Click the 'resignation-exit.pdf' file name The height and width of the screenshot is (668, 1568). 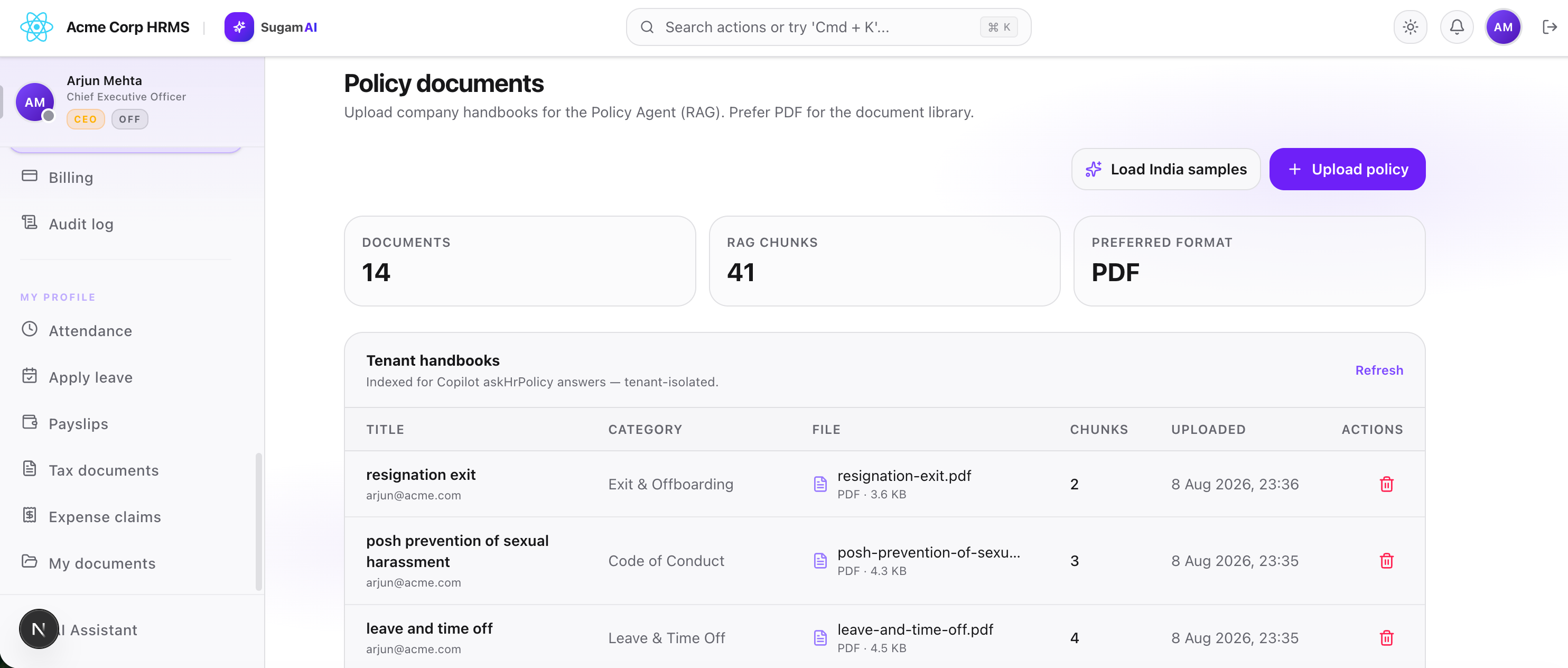(904, 476)
